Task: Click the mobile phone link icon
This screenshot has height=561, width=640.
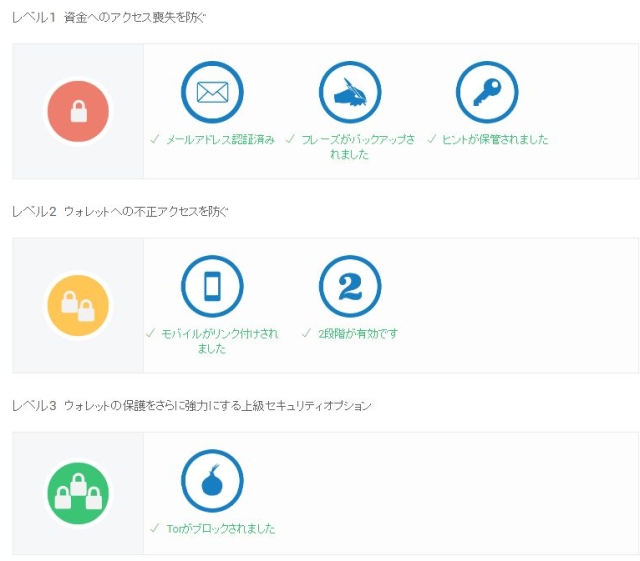Action: (212, 286)
